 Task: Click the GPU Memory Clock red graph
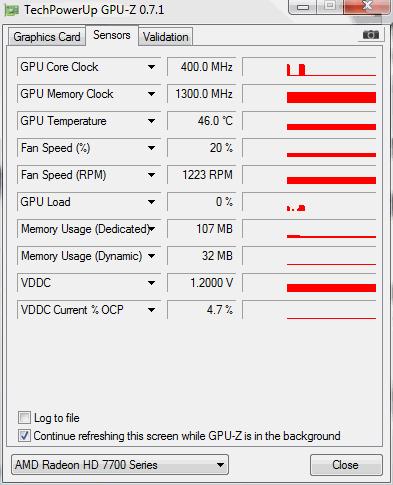pyautogui.click(x=309, y=94)
